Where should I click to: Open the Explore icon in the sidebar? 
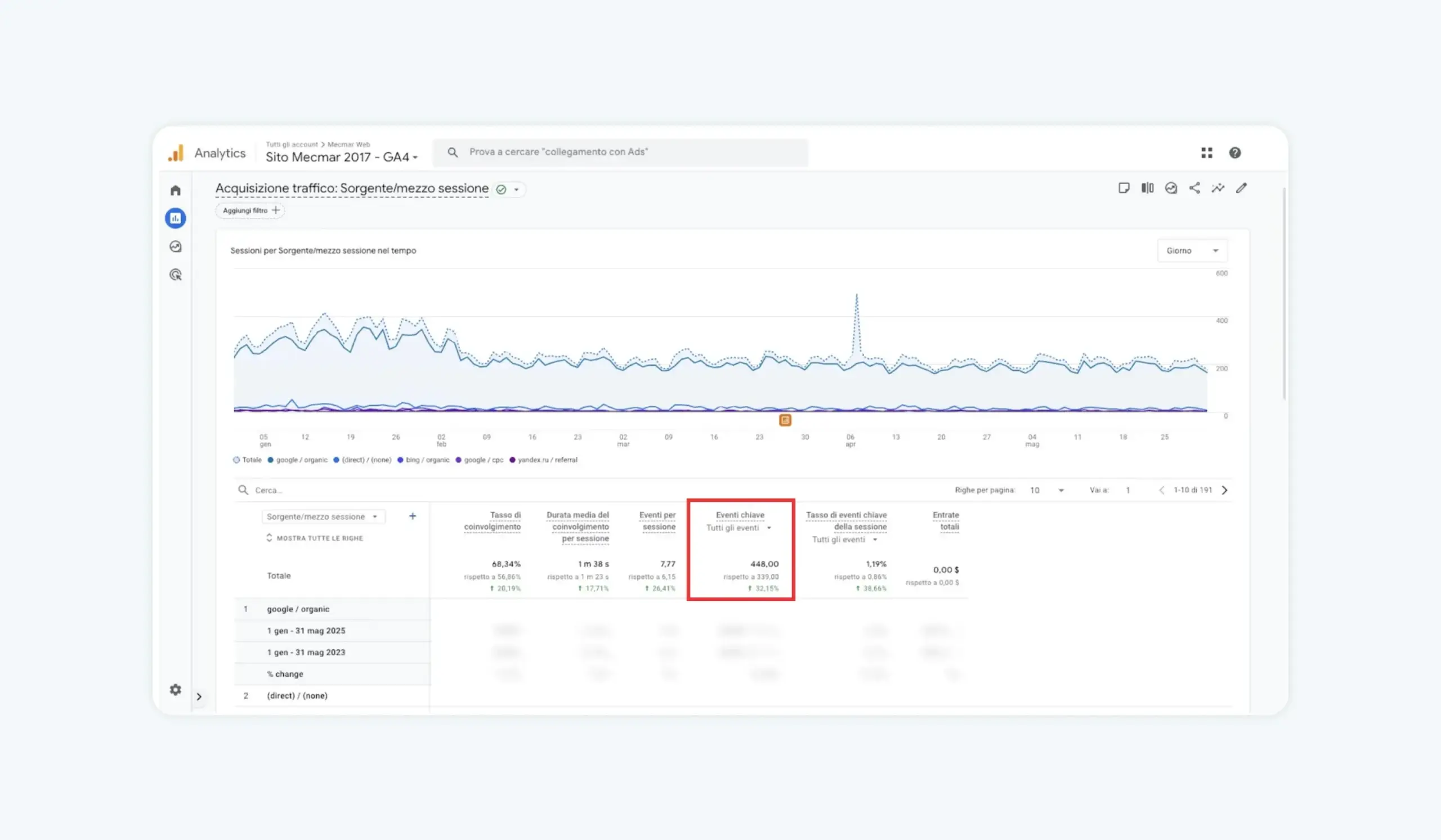pos(176,246)
